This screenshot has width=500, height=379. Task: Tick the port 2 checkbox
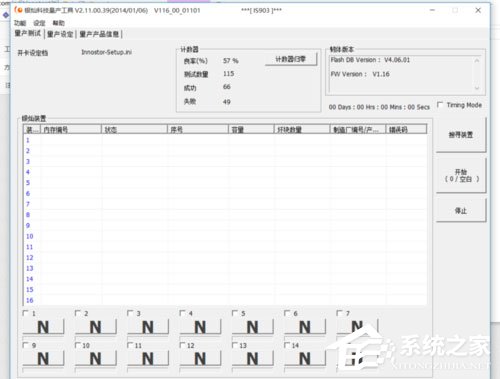(x=78, y=313)
